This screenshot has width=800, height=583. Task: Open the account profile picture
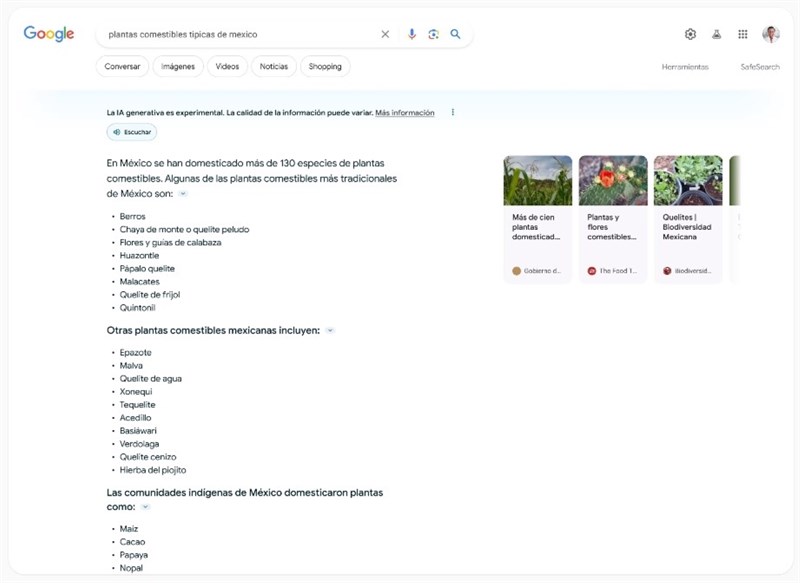coord(771,34)
